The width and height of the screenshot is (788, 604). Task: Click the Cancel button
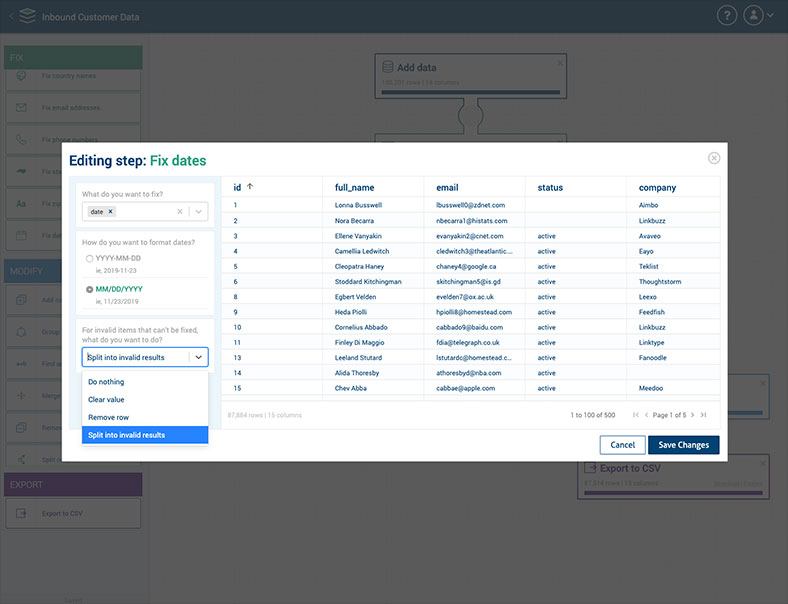click(622, 445)
